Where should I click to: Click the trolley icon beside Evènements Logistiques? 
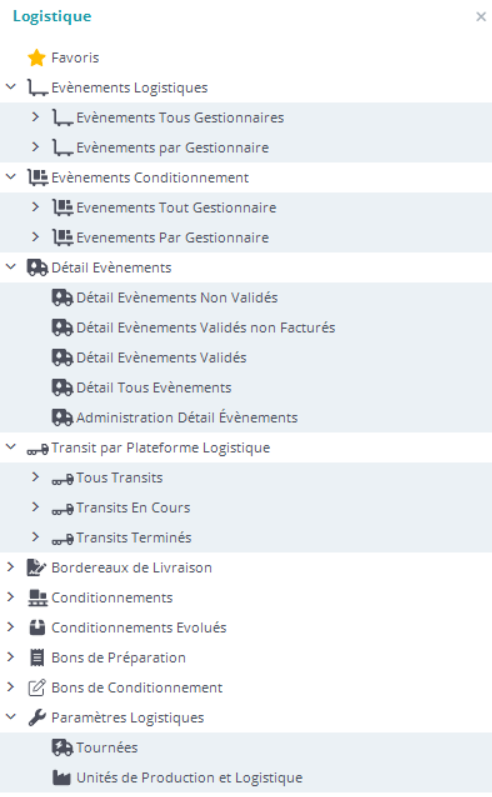point(38,88)
